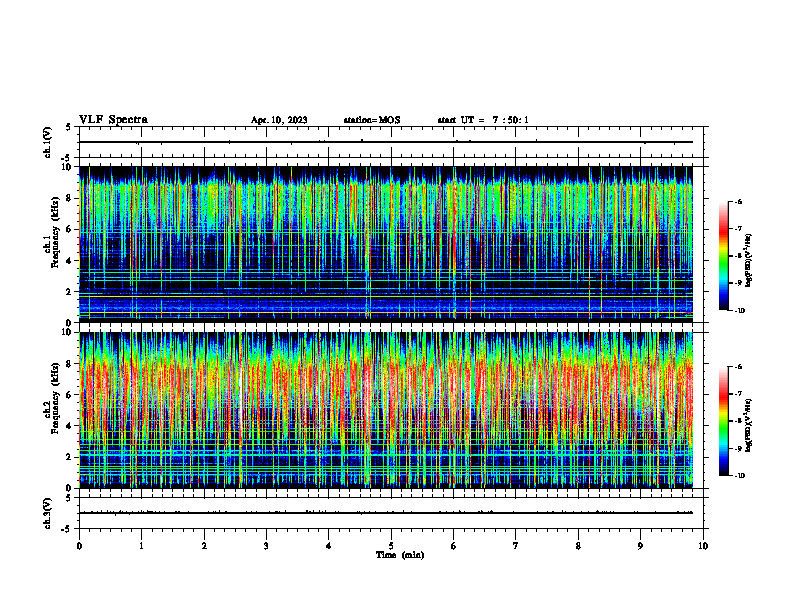Click tick label "8" on the Time axis
The width and height of the screenshot is (792, 612).
click(578, 546)
